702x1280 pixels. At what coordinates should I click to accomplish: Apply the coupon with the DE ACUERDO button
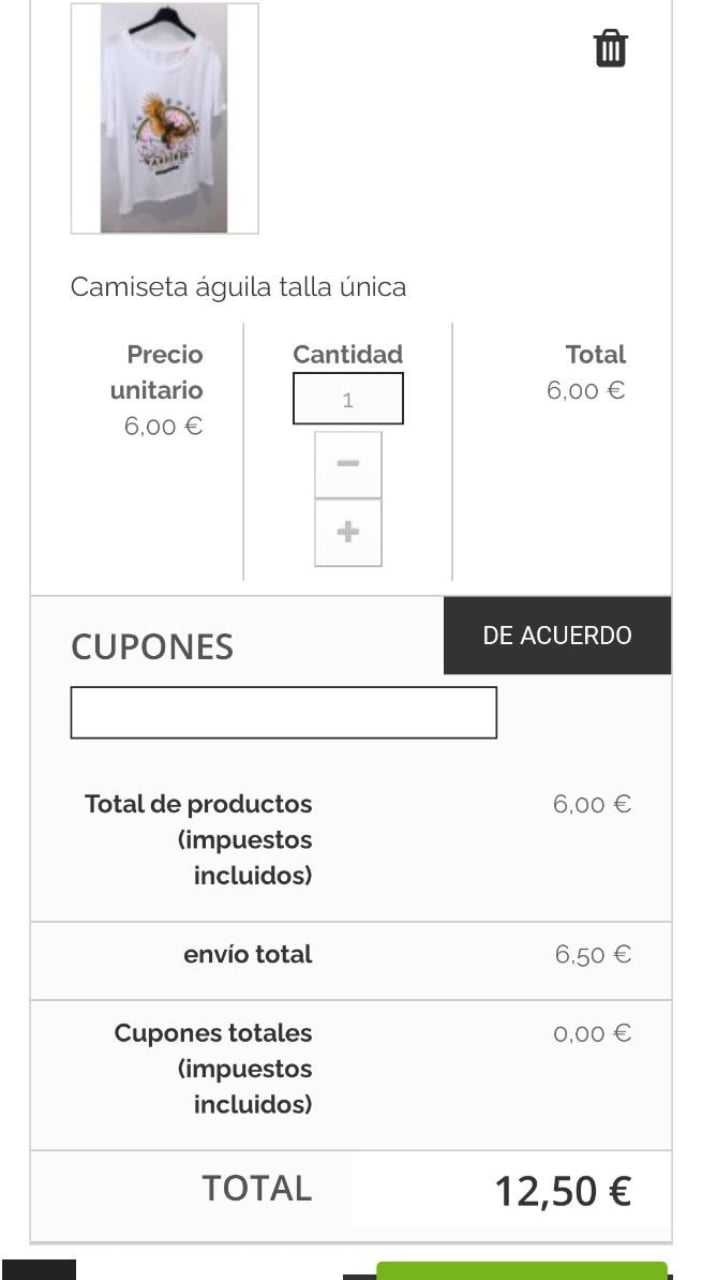pos(556,635)
